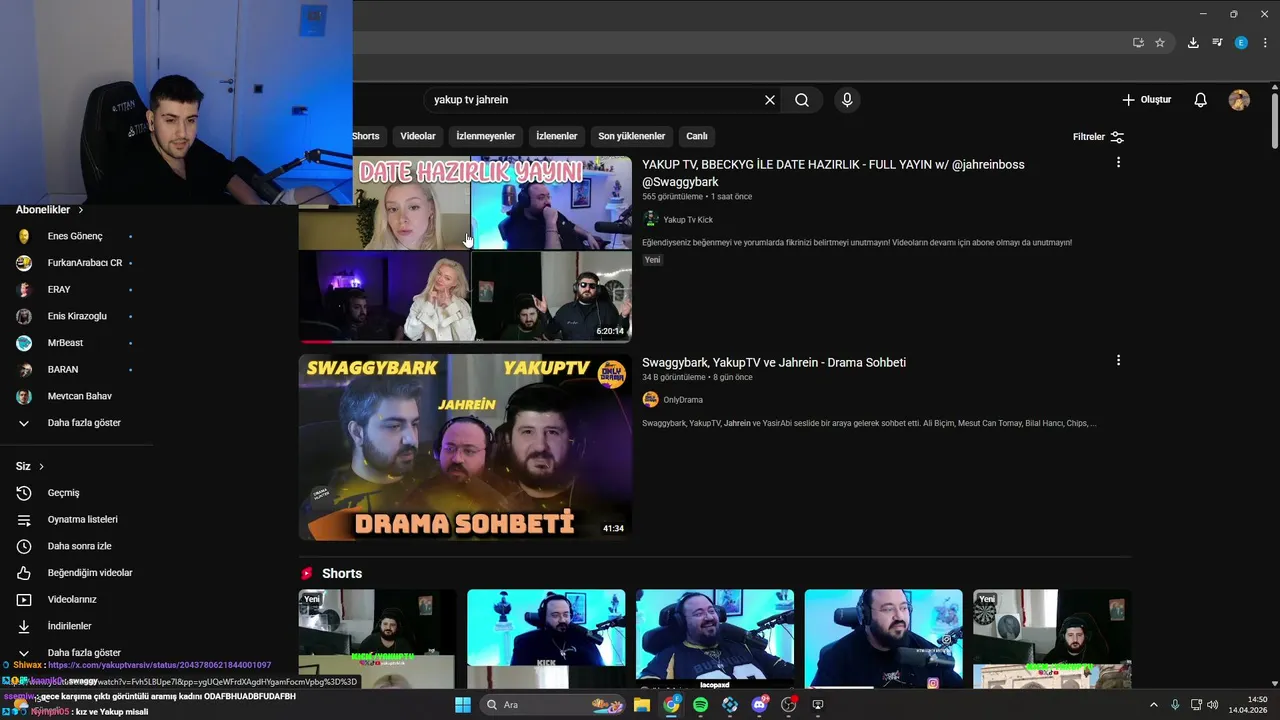Go to OnlyDrama channel
1280x720 pixels.
(683, 400)
